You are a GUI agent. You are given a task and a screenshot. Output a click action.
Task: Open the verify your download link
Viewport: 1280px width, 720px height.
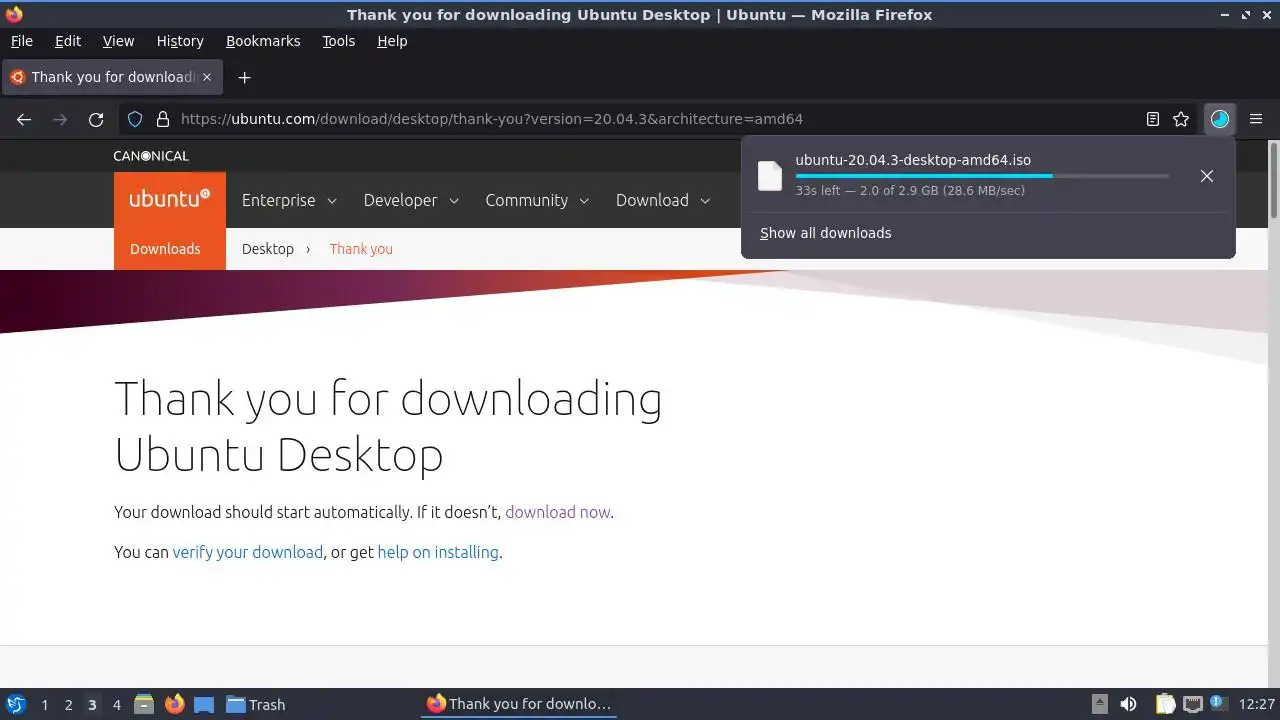pos(248,552)
